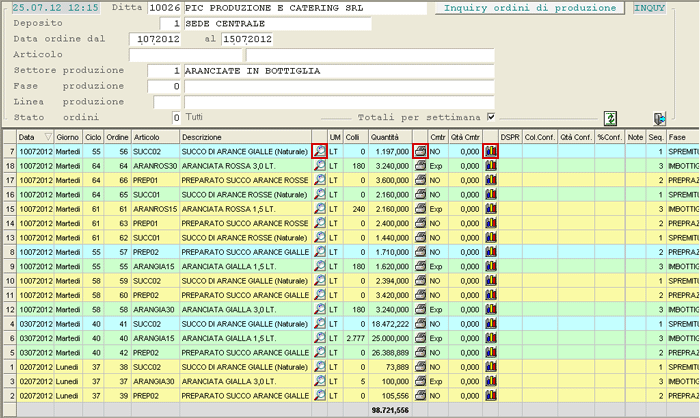Image resolution: width=700 pixels, height=418 pixels.
Task: Click the Ciclo column header
Action: click(x=93, y=137)
